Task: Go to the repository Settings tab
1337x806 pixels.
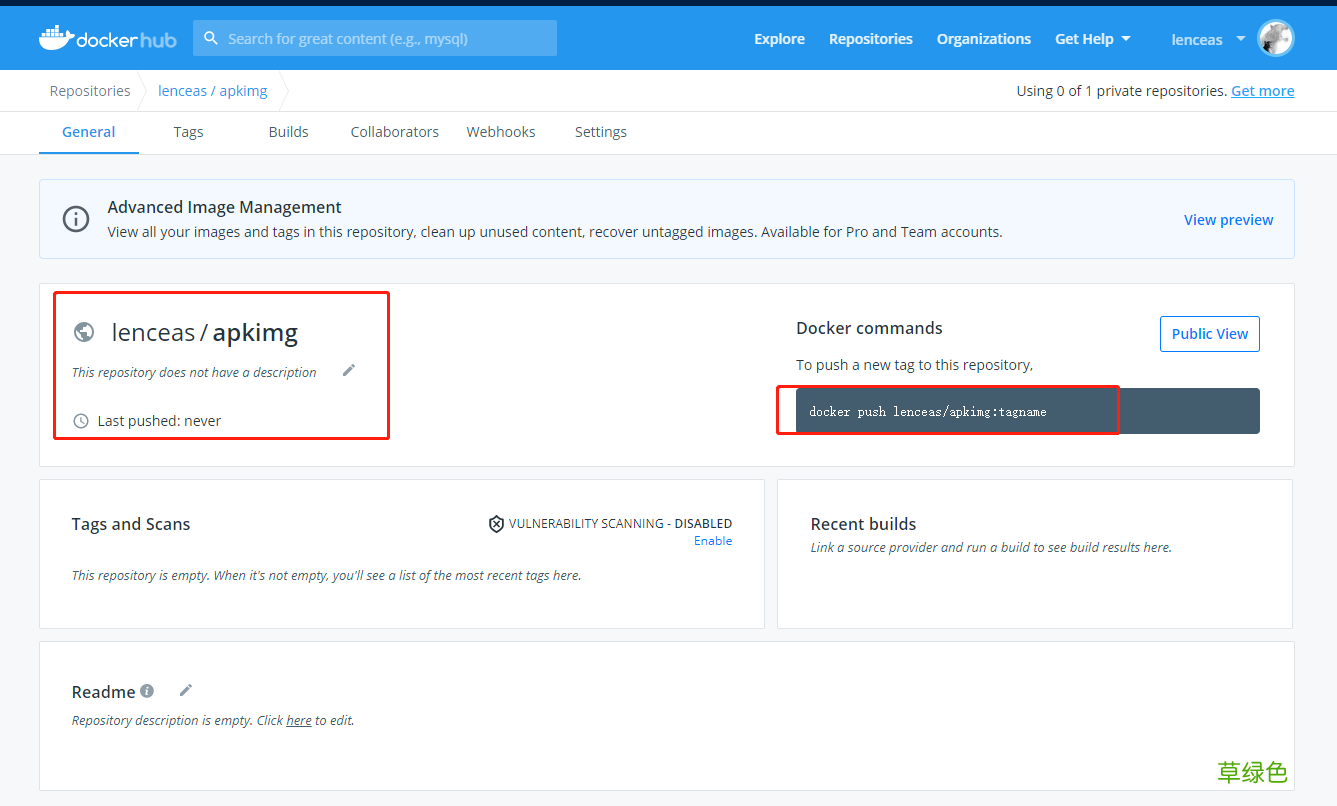Action: tap(600, 132)
